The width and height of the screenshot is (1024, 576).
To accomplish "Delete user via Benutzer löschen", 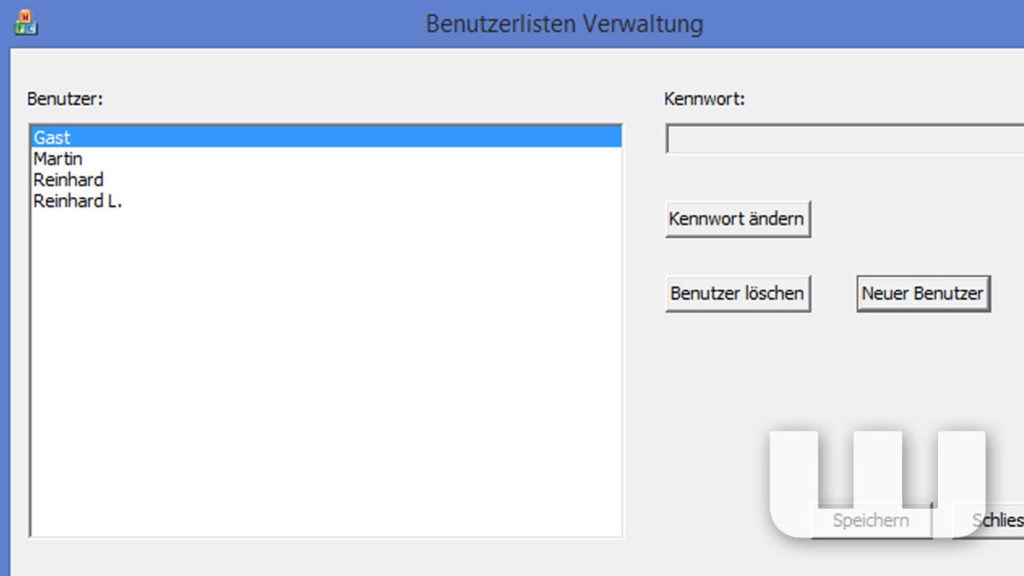I will point(738,294).
